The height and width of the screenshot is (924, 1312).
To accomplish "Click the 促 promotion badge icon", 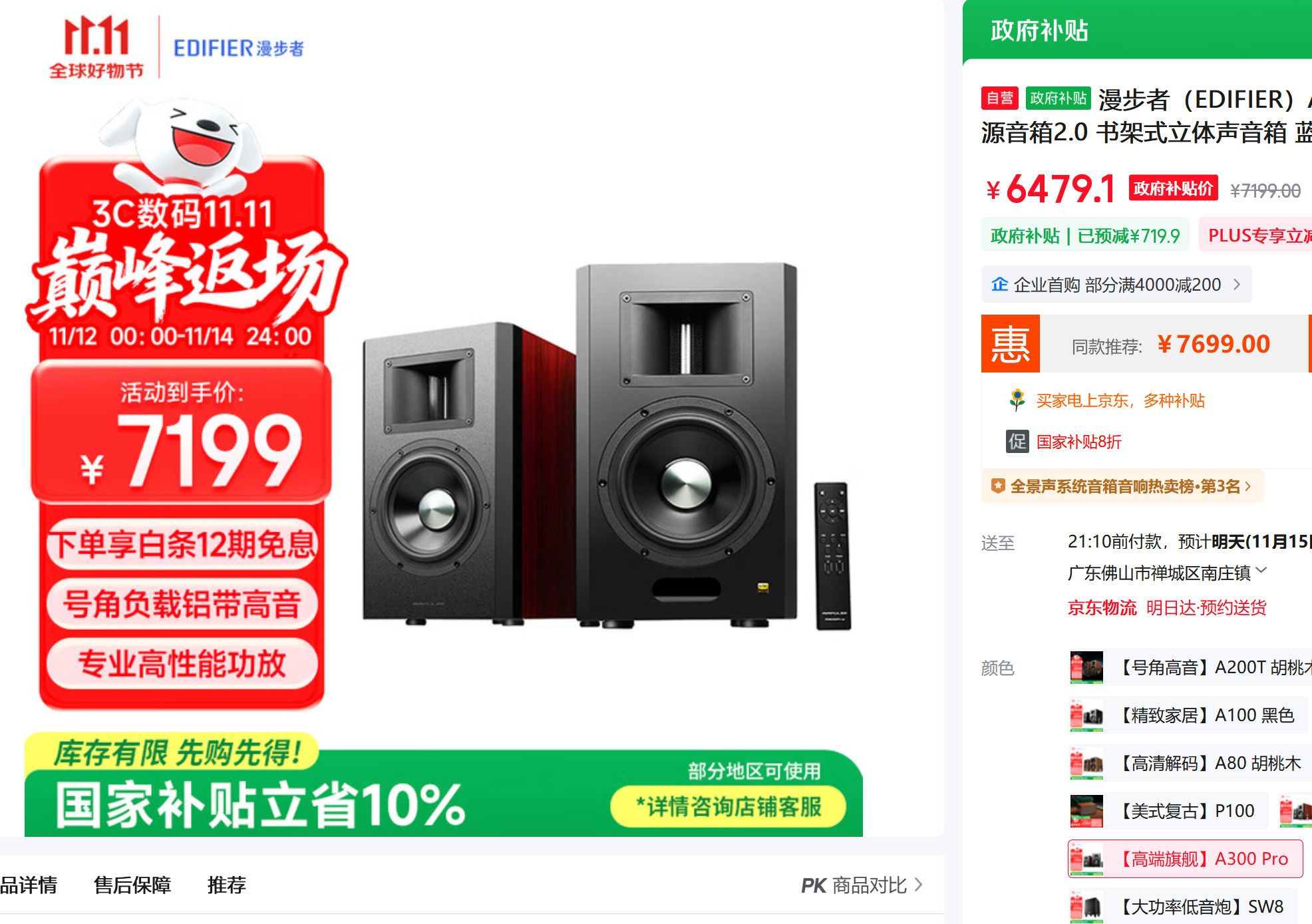I will (x=1017, y=442).
